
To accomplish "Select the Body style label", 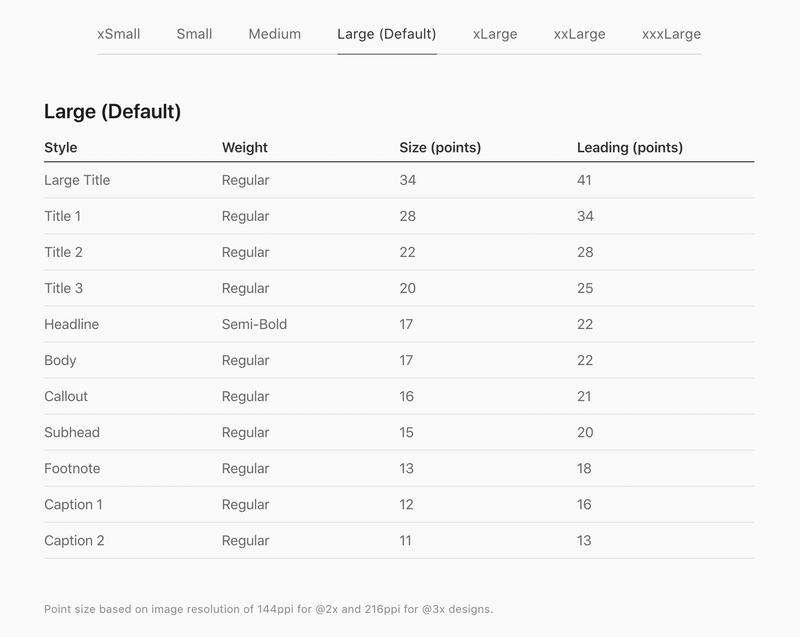I will 60,361.
